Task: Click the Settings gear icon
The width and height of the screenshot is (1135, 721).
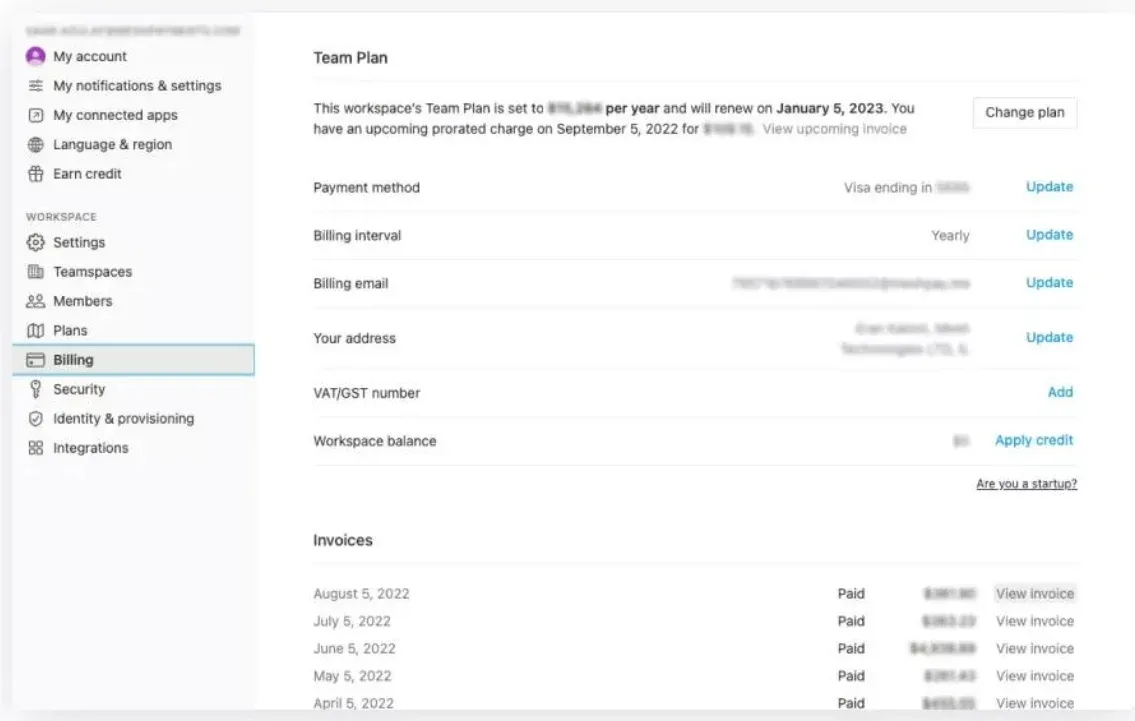Action: point(35,243)
